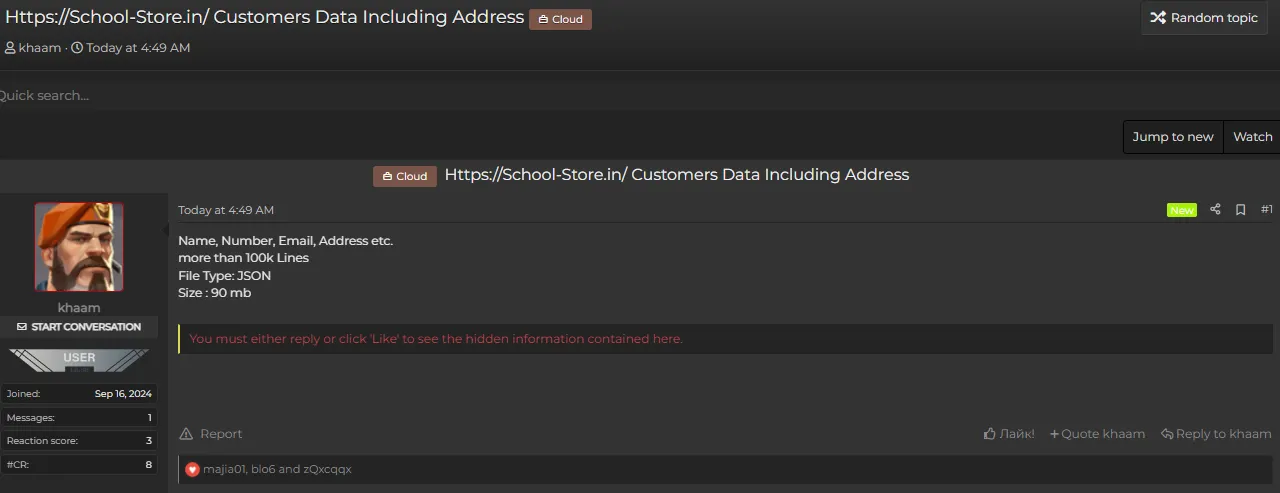The height and width of the screenshot is (493, 1280).
Task: Click the Today at 4:49 AM post timestamp
Action: 225,210
